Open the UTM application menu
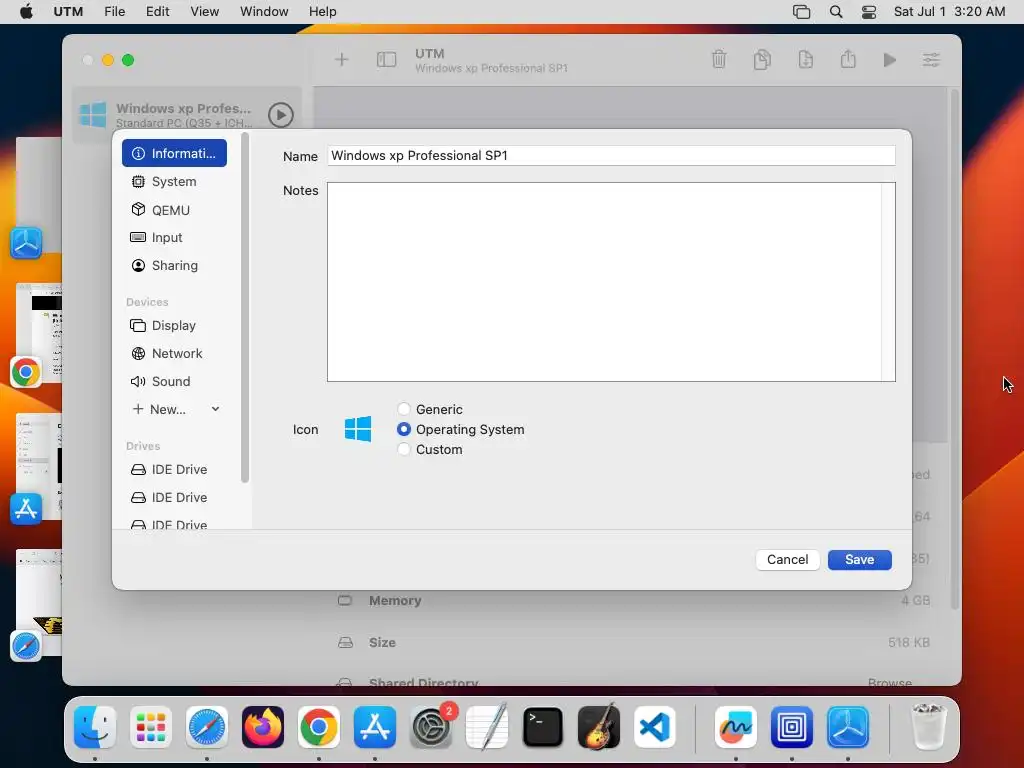 click(x=68, y=12)
